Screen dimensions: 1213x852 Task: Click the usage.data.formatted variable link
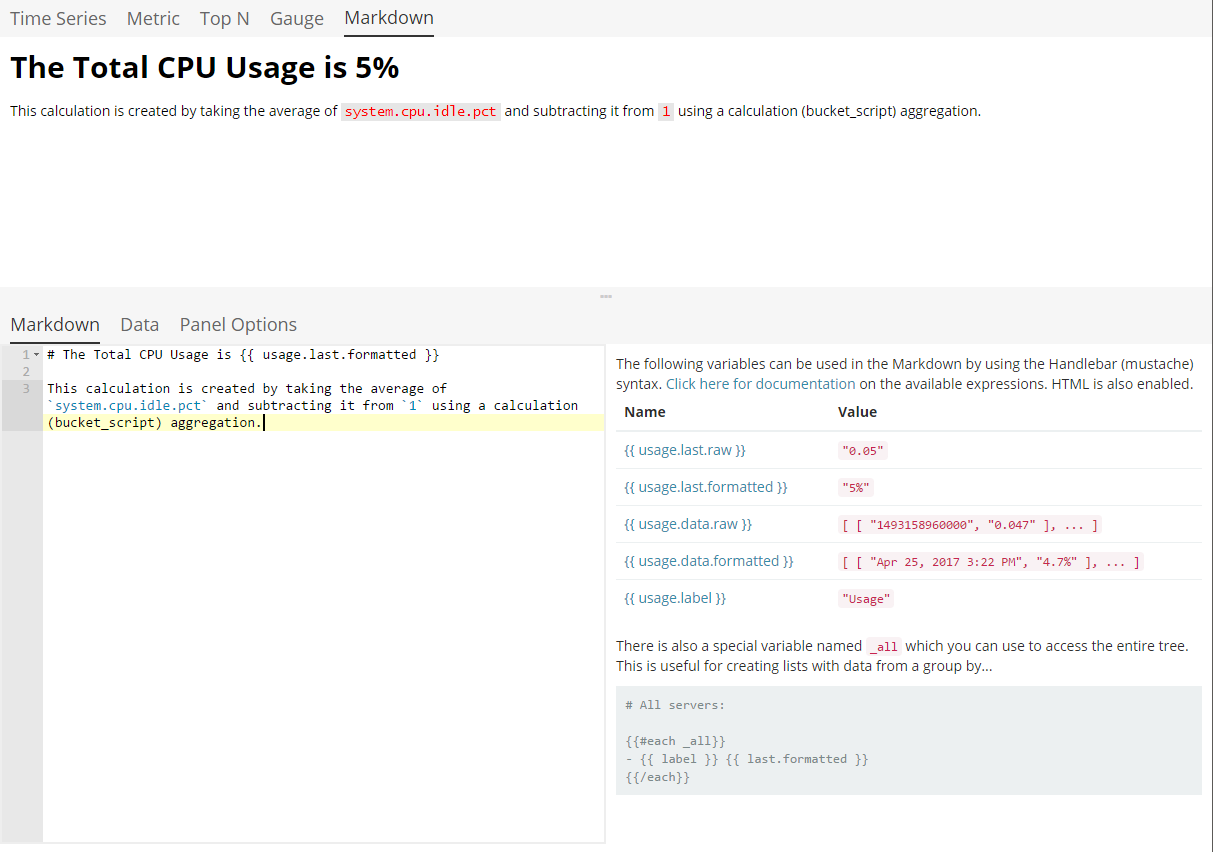click(x=709, y=560)
